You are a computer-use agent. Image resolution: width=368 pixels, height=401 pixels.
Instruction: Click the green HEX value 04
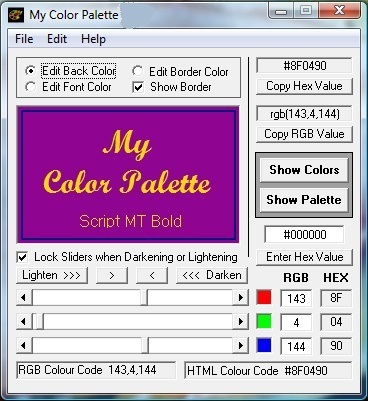click(336, 322)
